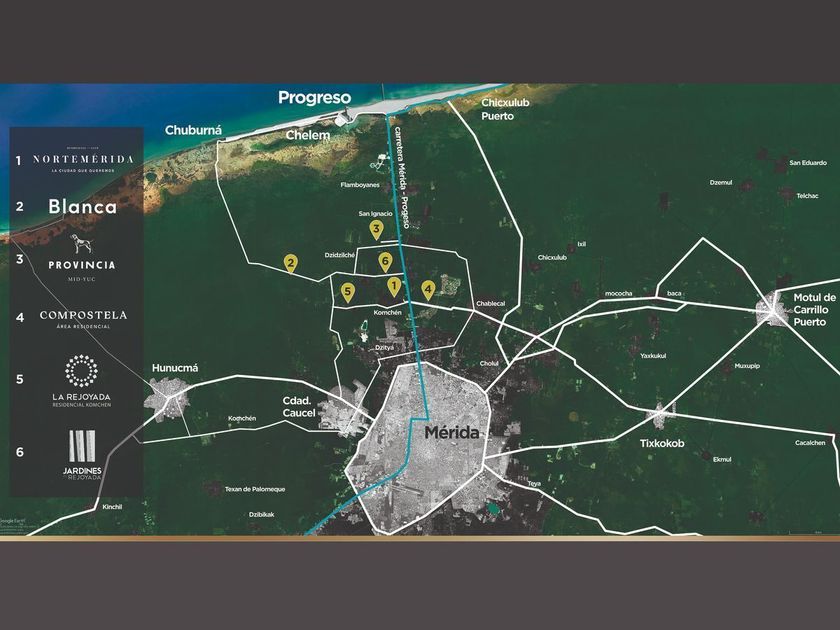Click the Compostela Área Residencial legend text
This screenshot has height=630, width=840.
click(83, 317)
